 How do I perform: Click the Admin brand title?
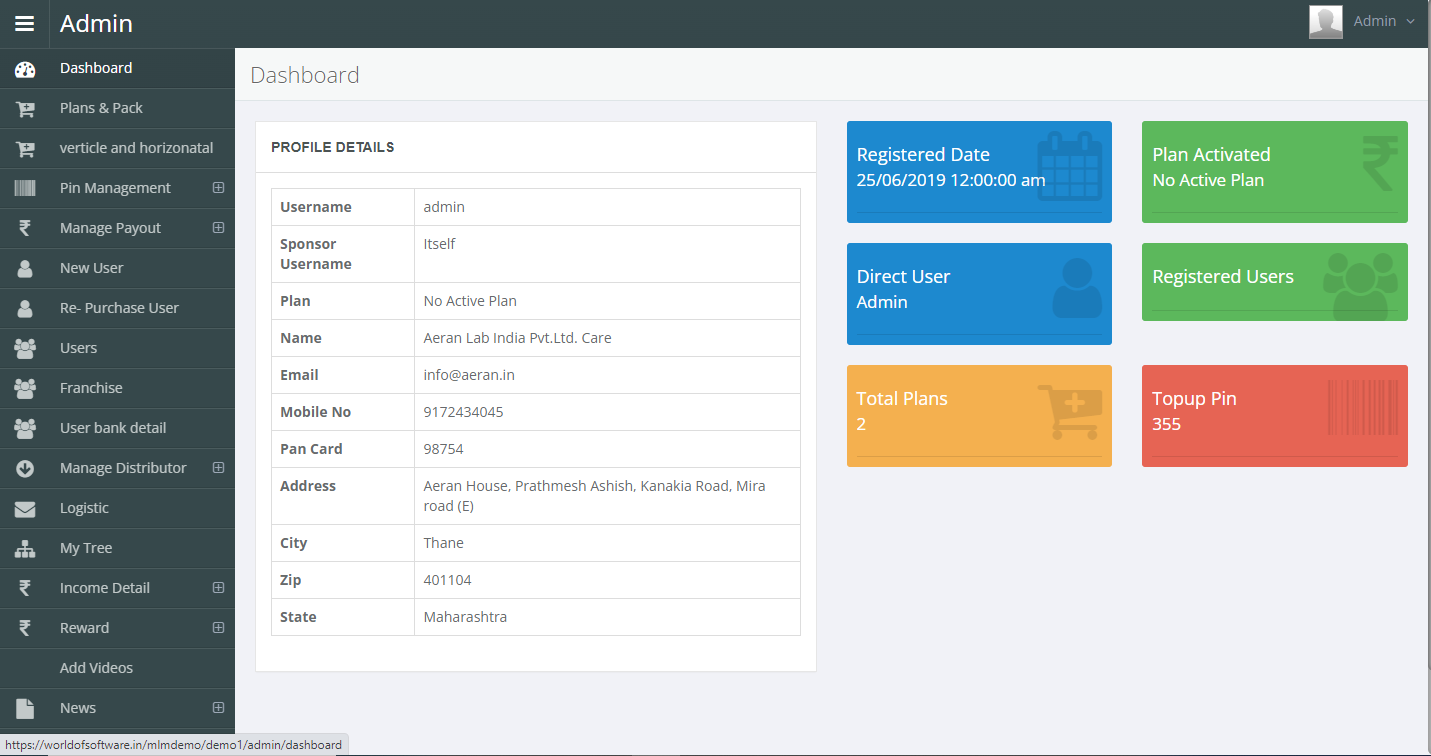[x=96, y=23]
